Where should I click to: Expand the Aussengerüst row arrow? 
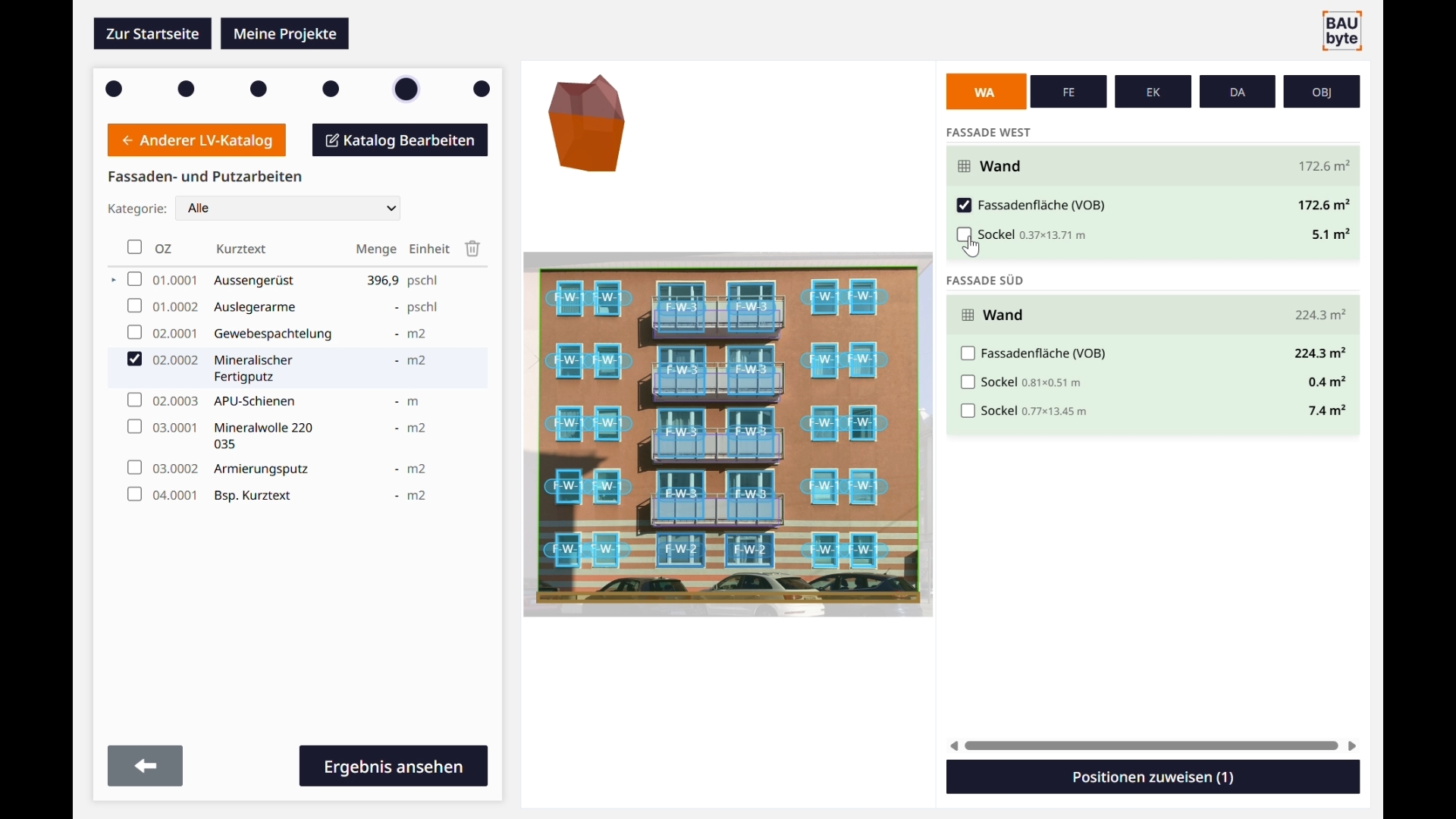[x=114, y=281]
